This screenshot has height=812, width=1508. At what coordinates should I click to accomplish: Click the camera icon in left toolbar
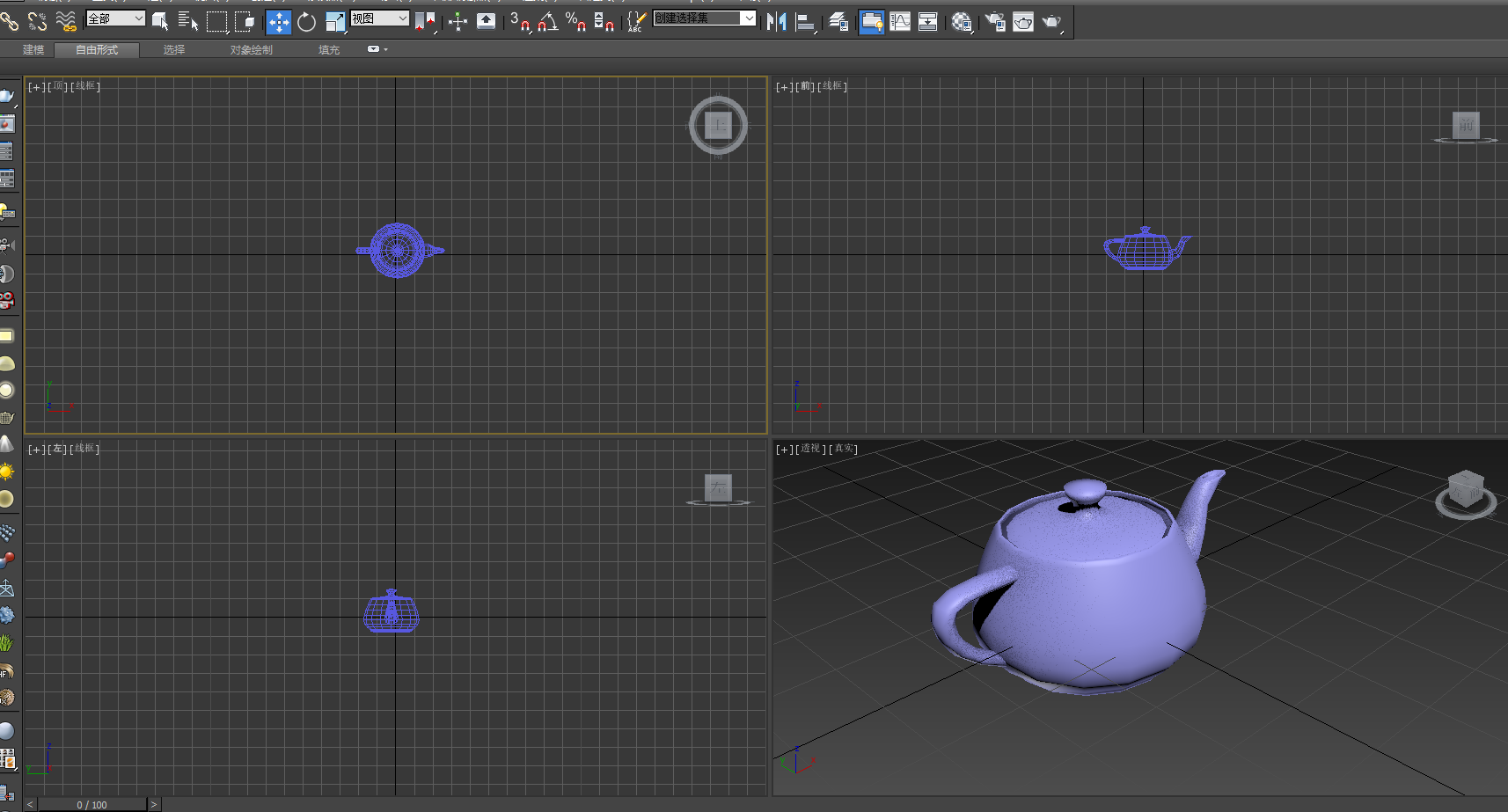click(x=7, y=245)
